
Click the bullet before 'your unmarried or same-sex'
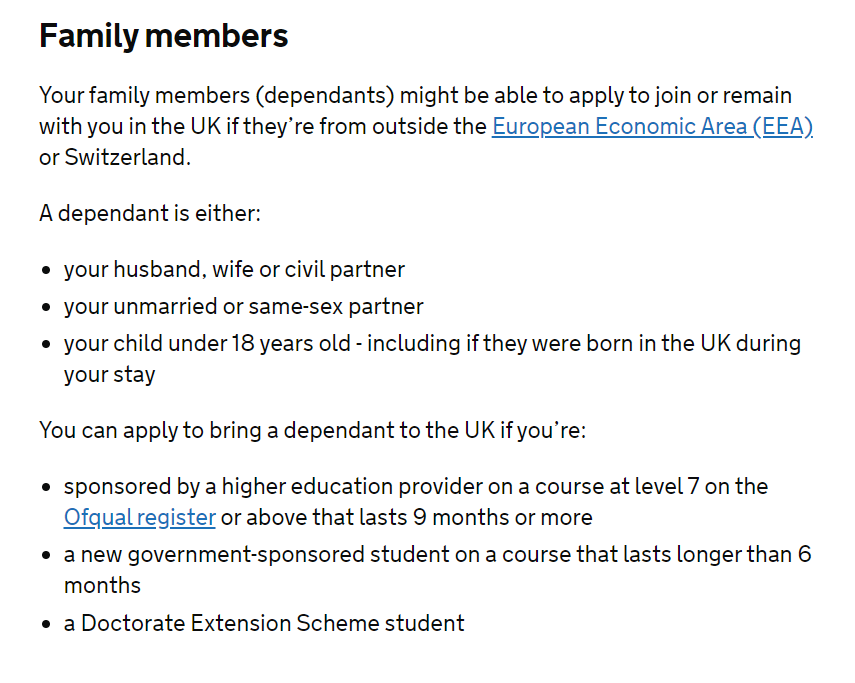coord(46,307)
